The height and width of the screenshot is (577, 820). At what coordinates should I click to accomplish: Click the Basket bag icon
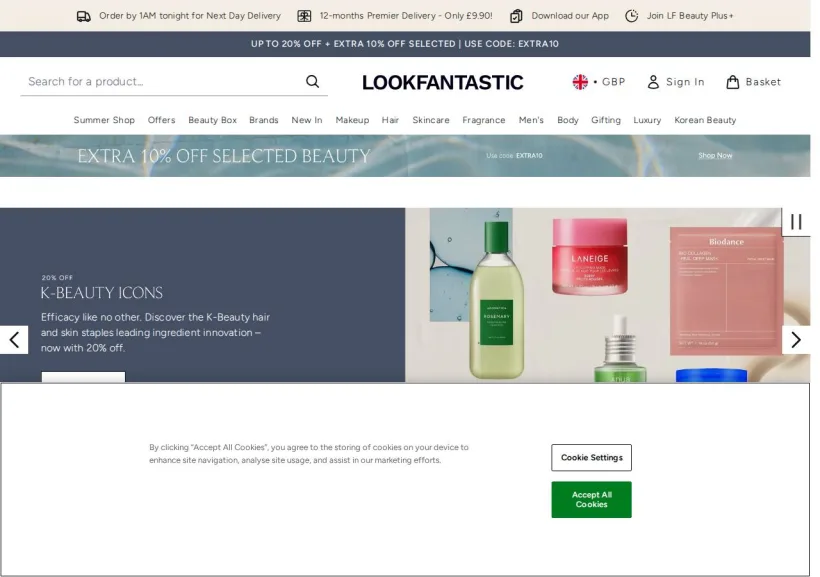[x=733, y=82]
